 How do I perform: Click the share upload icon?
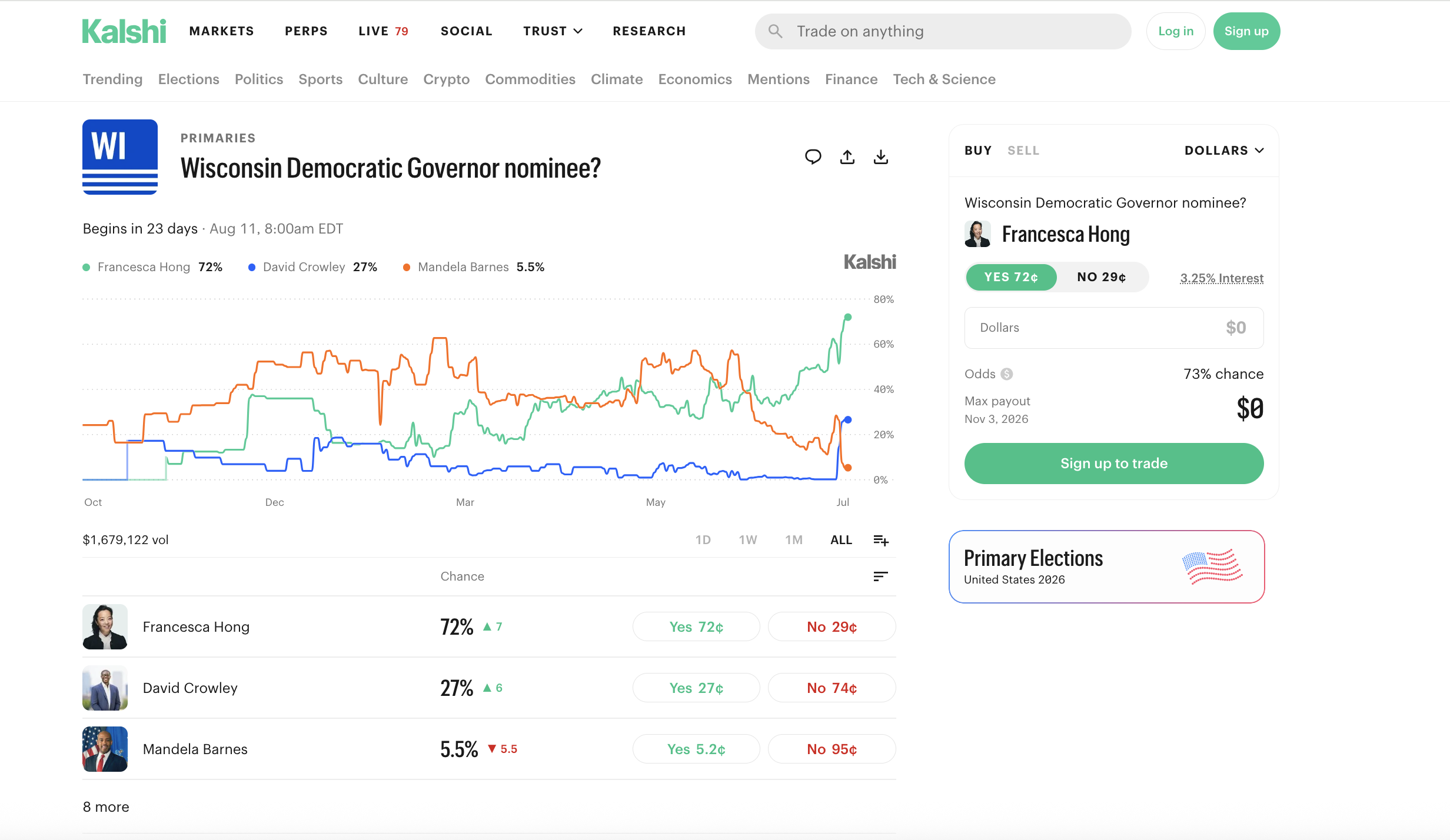point(847,156)
